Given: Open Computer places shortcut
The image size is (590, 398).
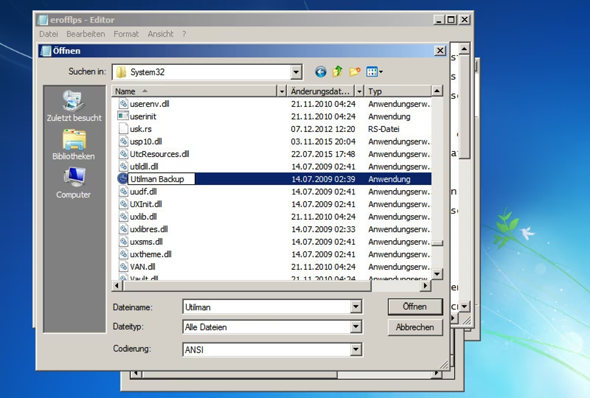Looking at the screenshot, I should pyautogui.click(x=74, y=183).
